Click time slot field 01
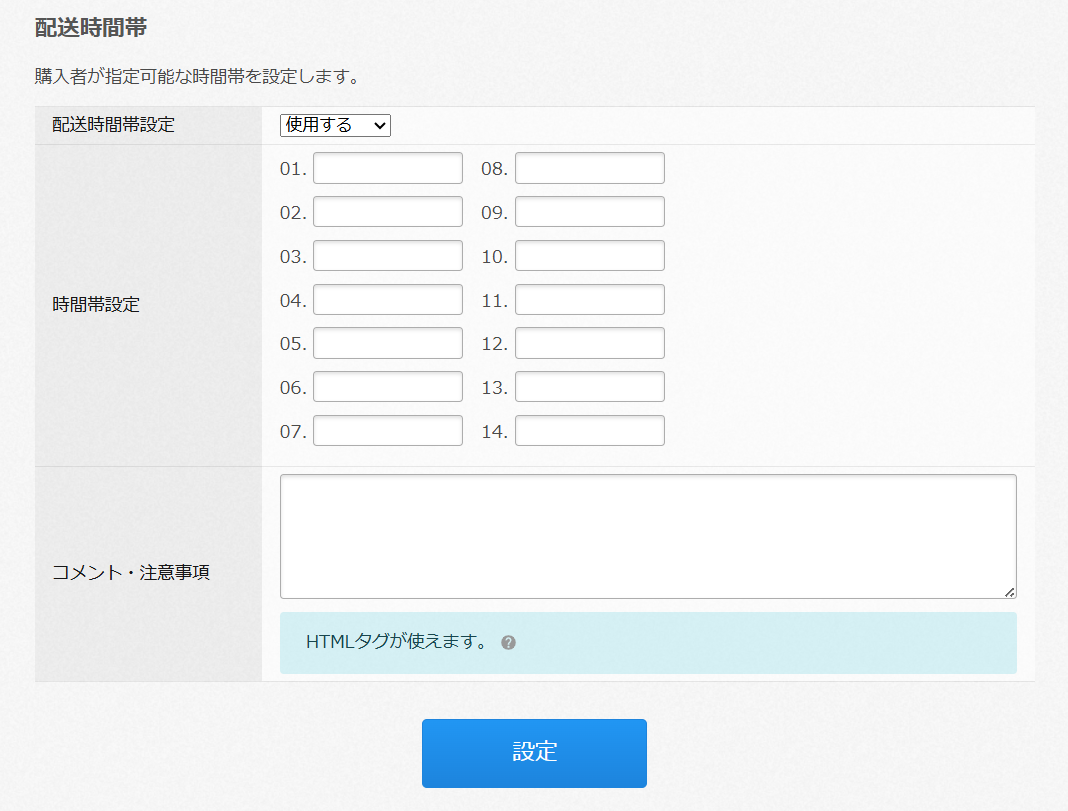The height and width of the screenshot is (811, 1068). tap(387, 168)
